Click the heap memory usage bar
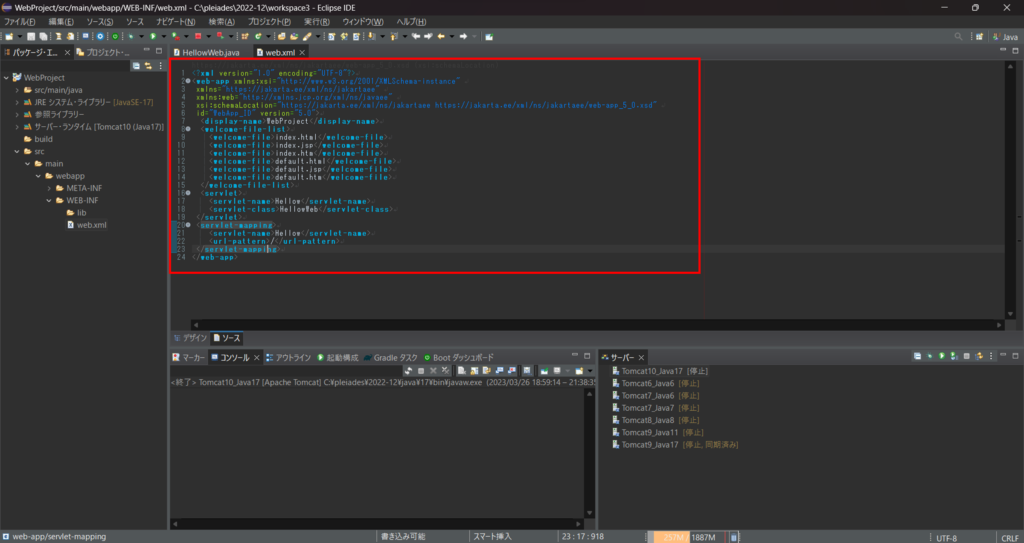Viewport: 1024px width, 543px height. pyautogui.click(x=686, y=537)
